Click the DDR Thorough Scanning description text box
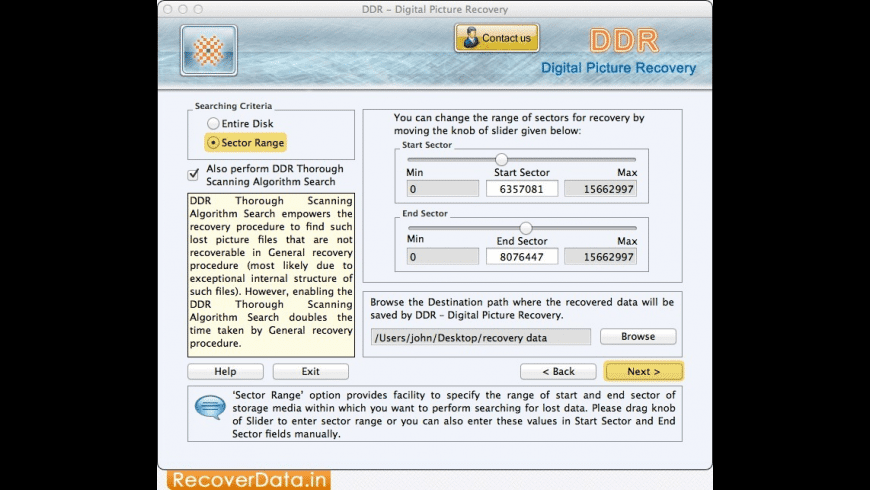This screenshot has width=870, height=490. (271, 275)
